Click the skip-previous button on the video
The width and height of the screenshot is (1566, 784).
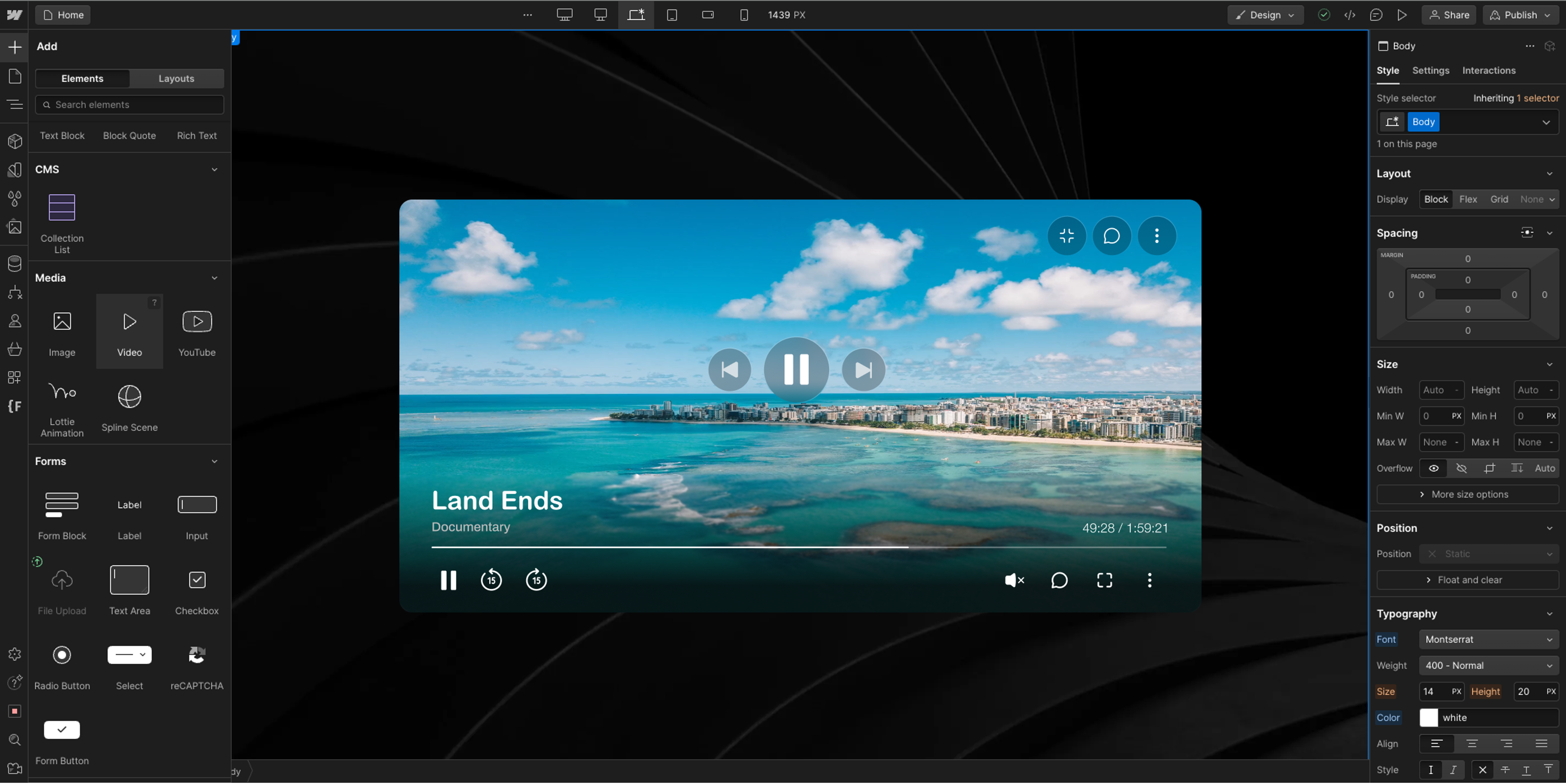point(729,370)
